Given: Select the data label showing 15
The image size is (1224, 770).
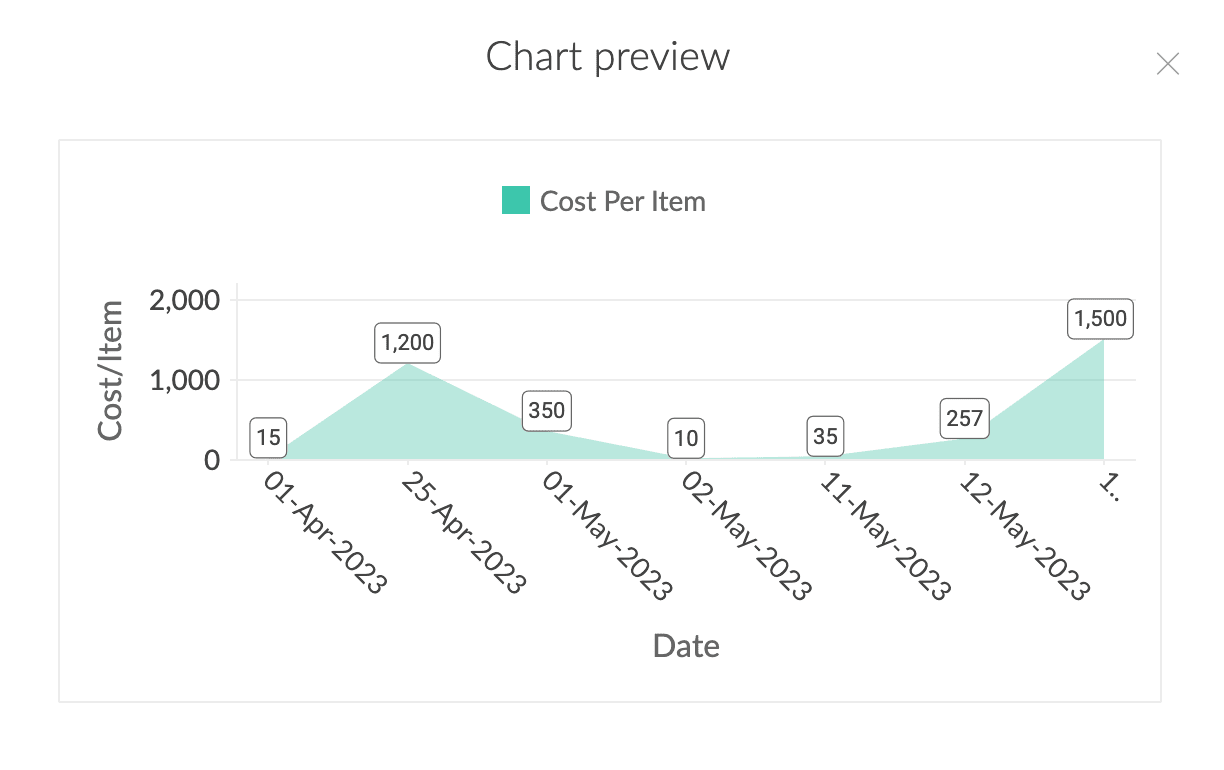Looking at the screenshot, I should [x=268, y=437].
